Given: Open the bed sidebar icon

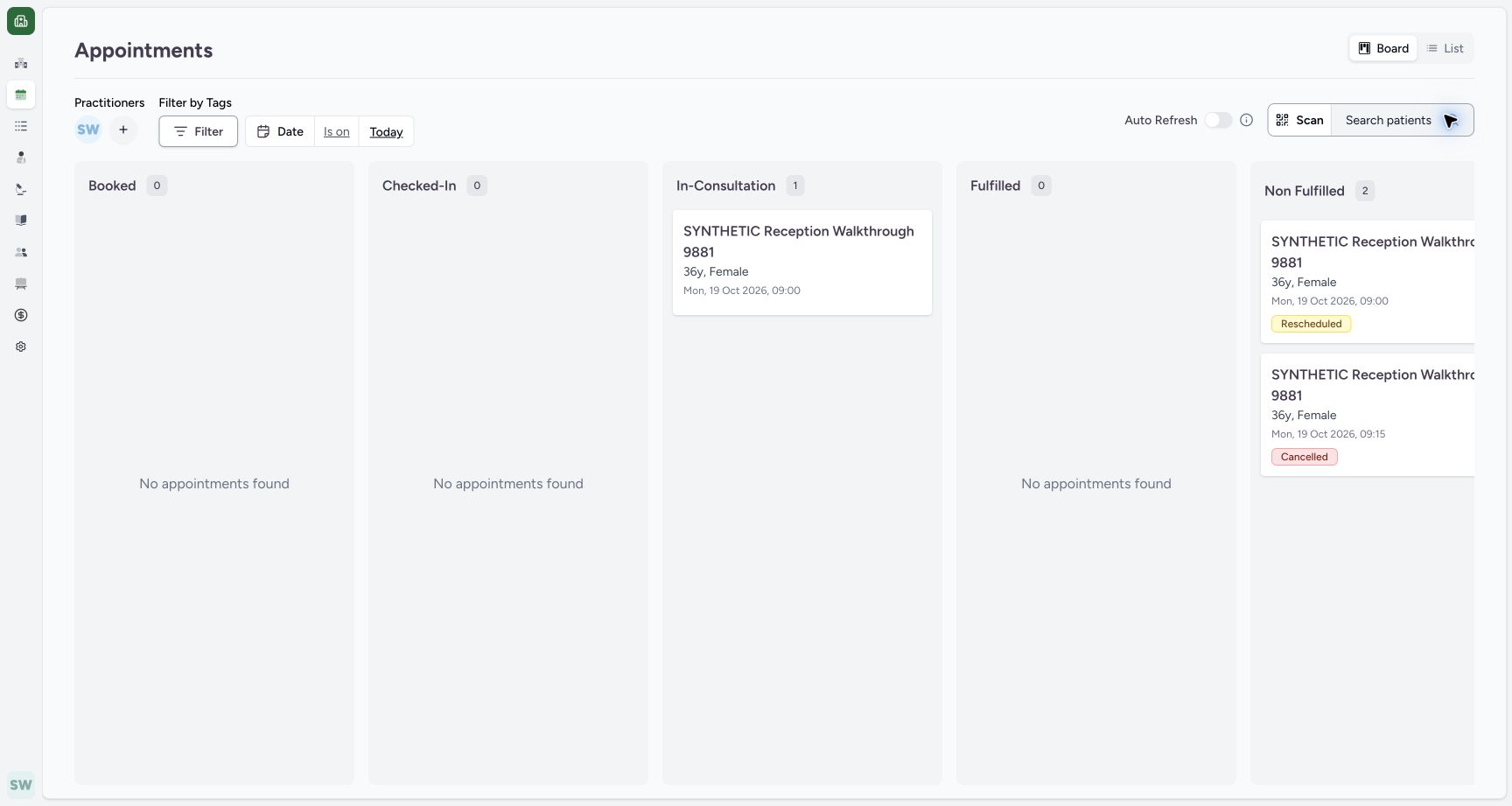Looking at the screenshot, I should [x=21, y=284].
